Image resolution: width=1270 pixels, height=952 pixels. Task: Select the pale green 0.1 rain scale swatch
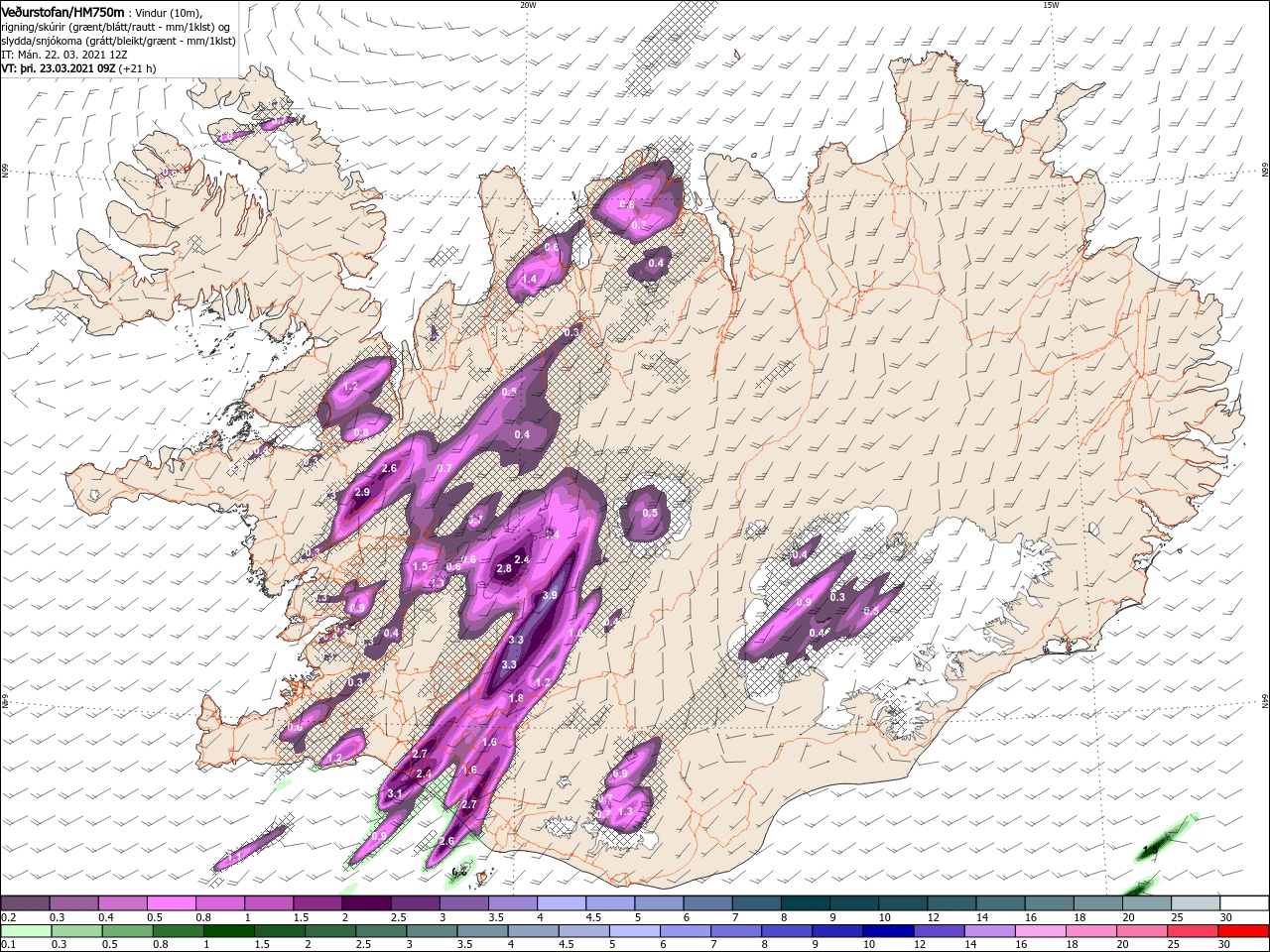coord(25,931)
